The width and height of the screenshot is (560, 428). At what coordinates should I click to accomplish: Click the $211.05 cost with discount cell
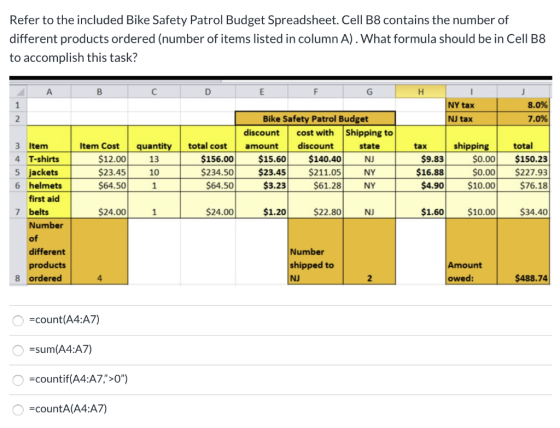[315, 172]
